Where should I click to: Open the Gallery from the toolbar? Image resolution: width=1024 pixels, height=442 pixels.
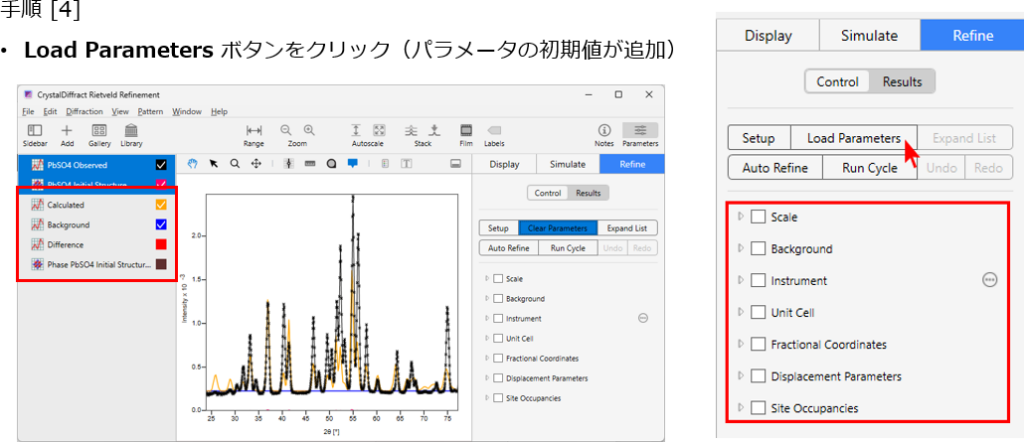pos(99,131)
